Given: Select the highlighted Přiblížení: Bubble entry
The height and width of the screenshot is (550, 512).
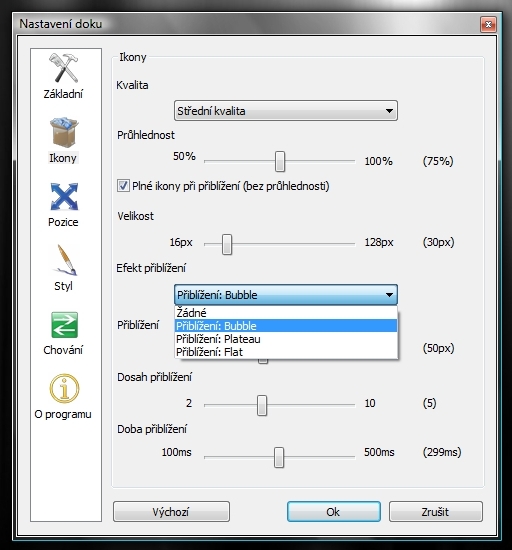Looking at the screenshot, I should point(286,326).
